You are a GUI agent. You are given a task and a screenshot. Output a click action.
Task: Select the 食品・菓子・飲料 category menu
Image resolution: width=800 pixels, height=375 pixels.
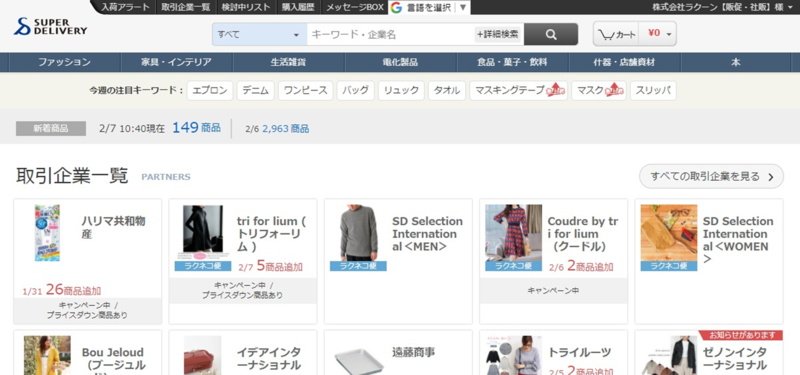[512, 62]
